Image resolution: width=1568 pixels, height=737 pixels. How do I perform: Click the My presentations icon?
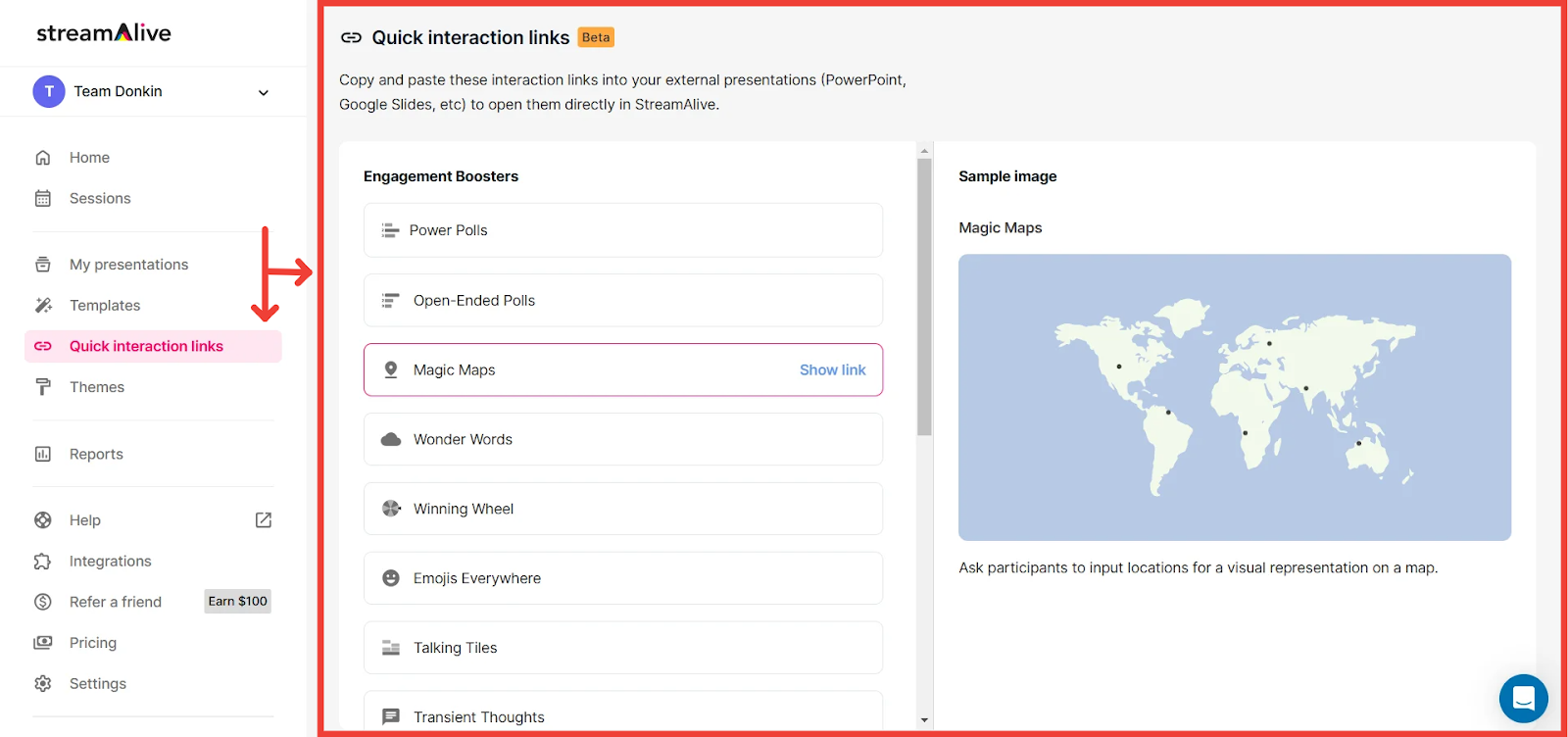tap(43, 265)
